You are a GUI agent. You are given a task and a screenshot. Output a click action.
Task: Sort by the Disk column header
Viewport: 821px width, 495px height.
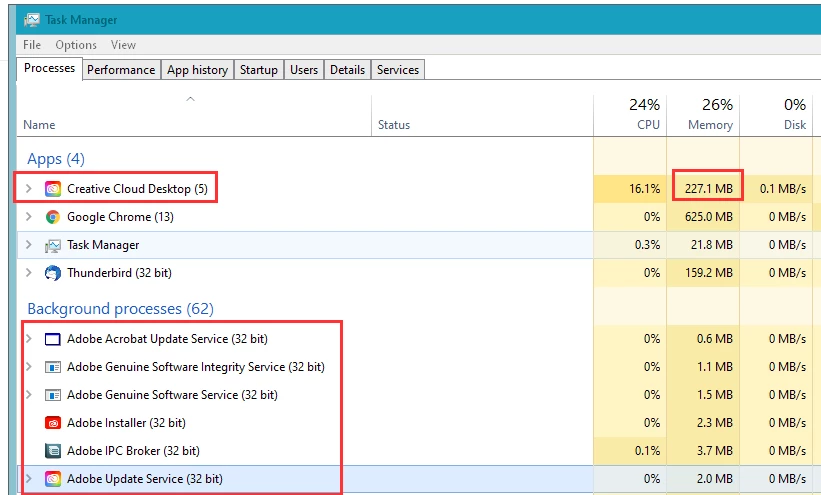[x=775, y=115]
